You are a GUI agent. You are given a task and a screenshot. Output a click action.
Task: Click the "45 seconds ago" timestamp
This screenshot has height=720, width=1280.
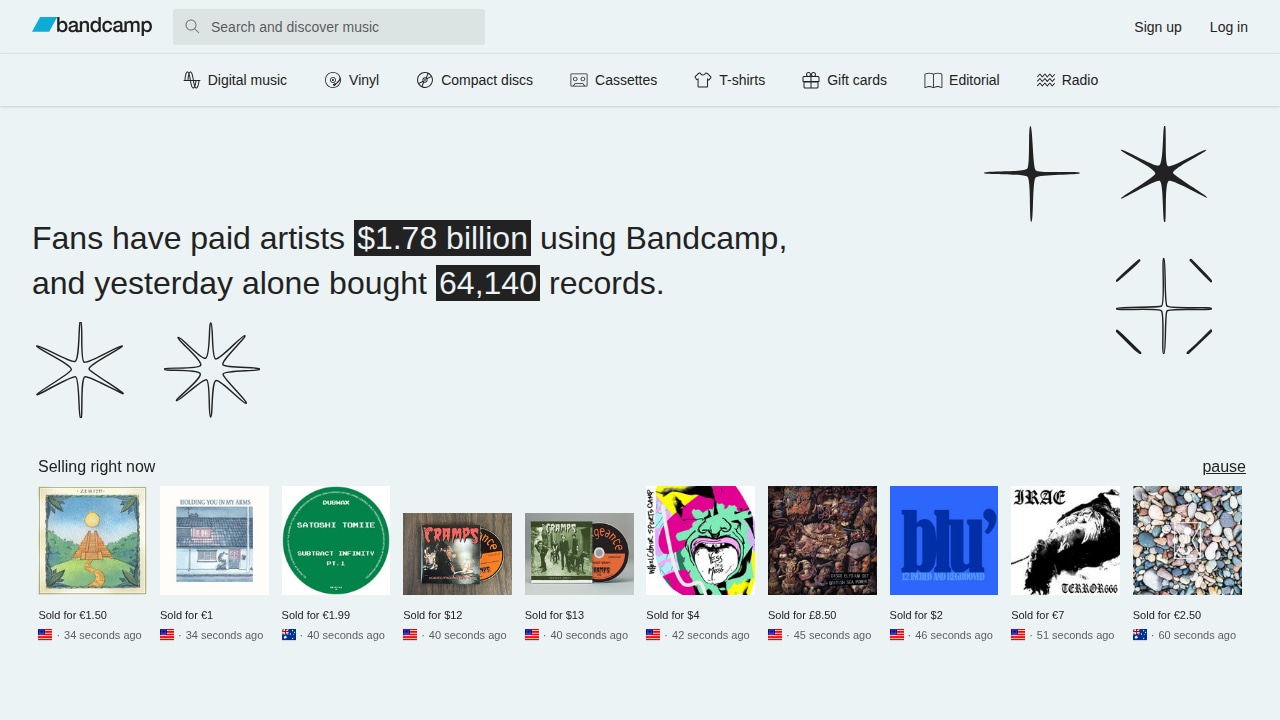point(833,635)
